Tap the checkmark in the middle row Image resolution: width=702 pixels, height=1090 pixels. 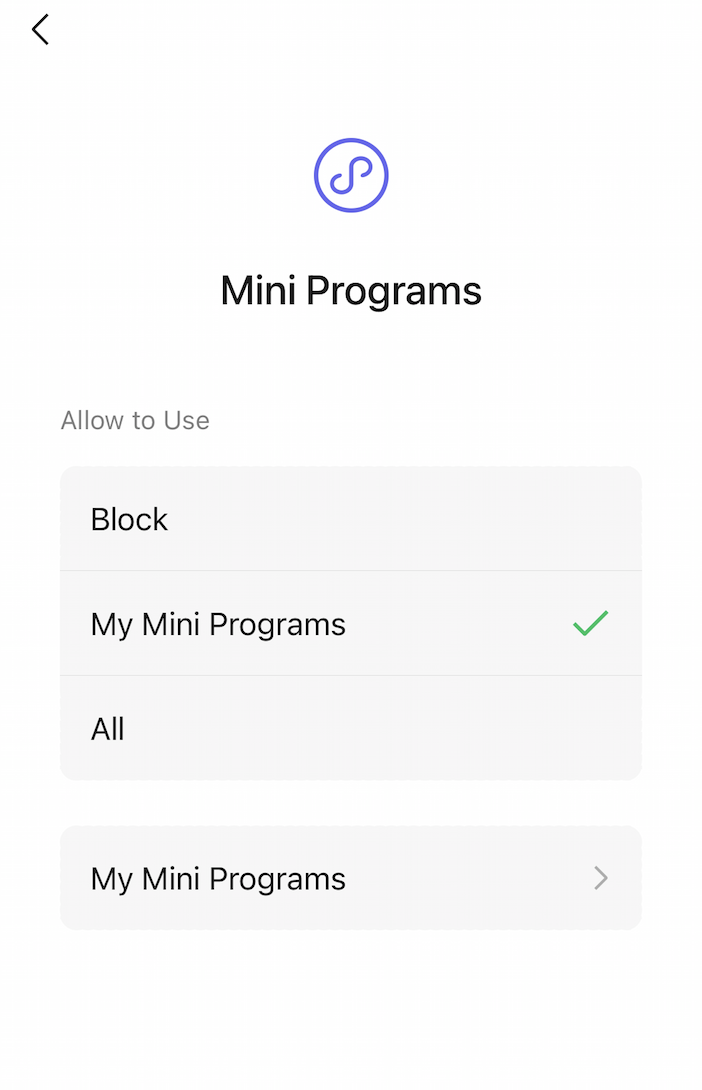pos(590,624)
